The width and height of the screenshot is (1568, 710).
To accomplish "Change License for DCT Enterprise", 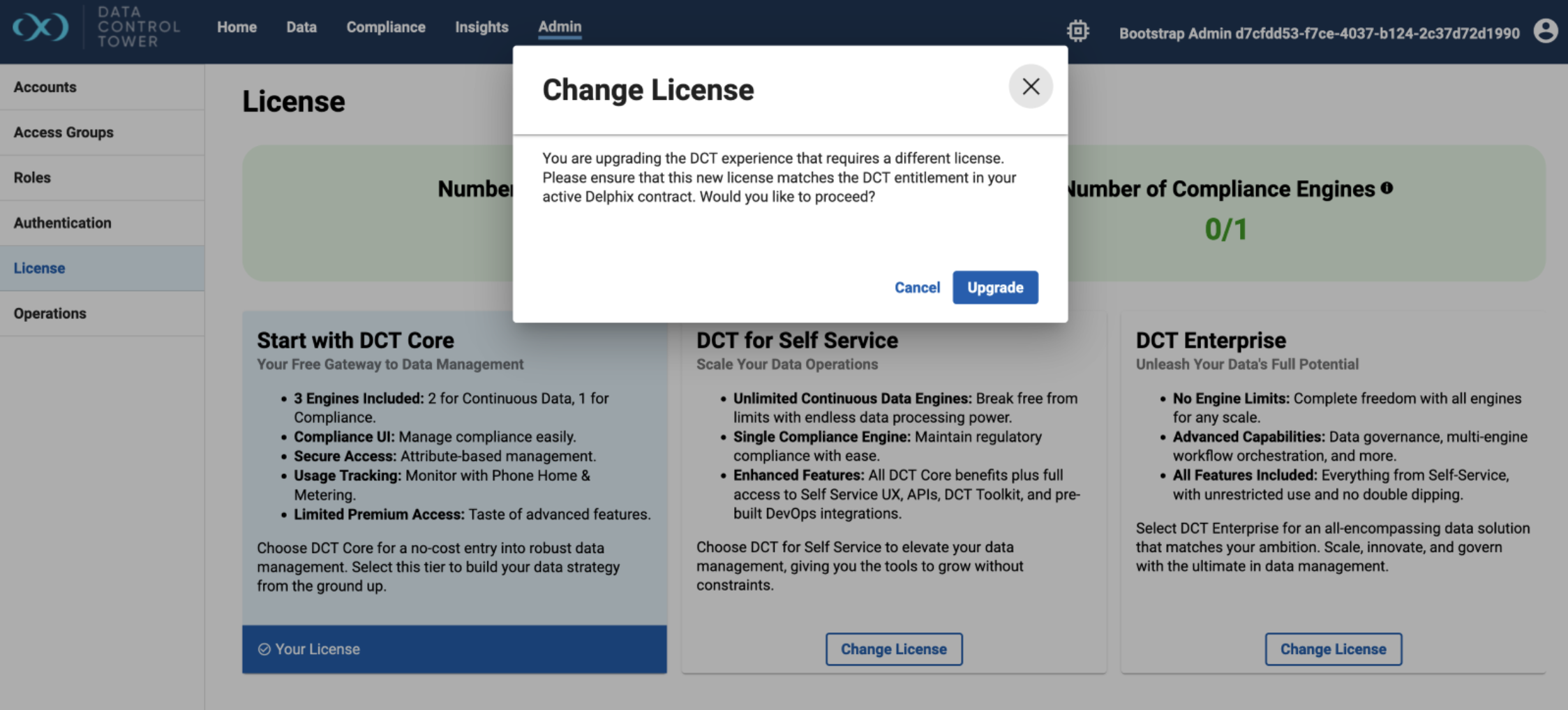I will point(1333,649).
